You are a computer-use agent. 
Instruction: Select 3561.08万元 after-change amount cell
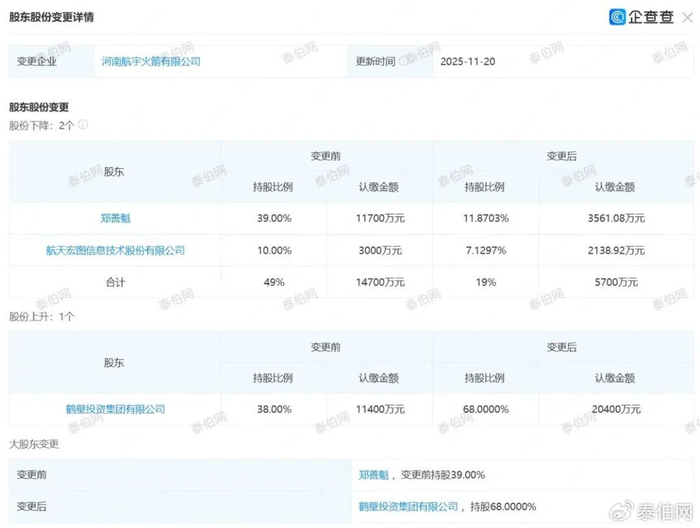tap(616, 218)
